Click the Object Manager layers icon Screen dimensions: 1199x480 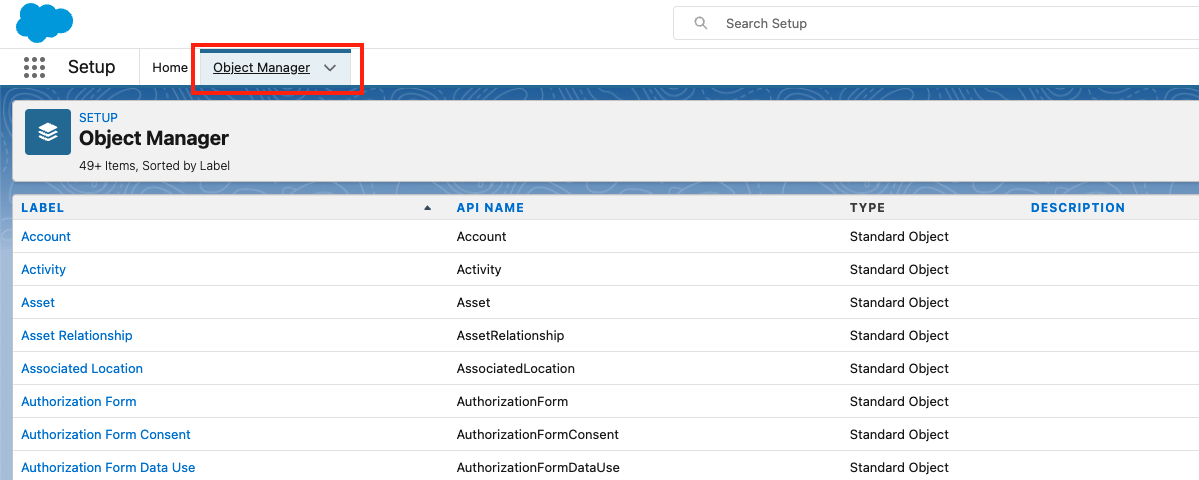[48, 132]
